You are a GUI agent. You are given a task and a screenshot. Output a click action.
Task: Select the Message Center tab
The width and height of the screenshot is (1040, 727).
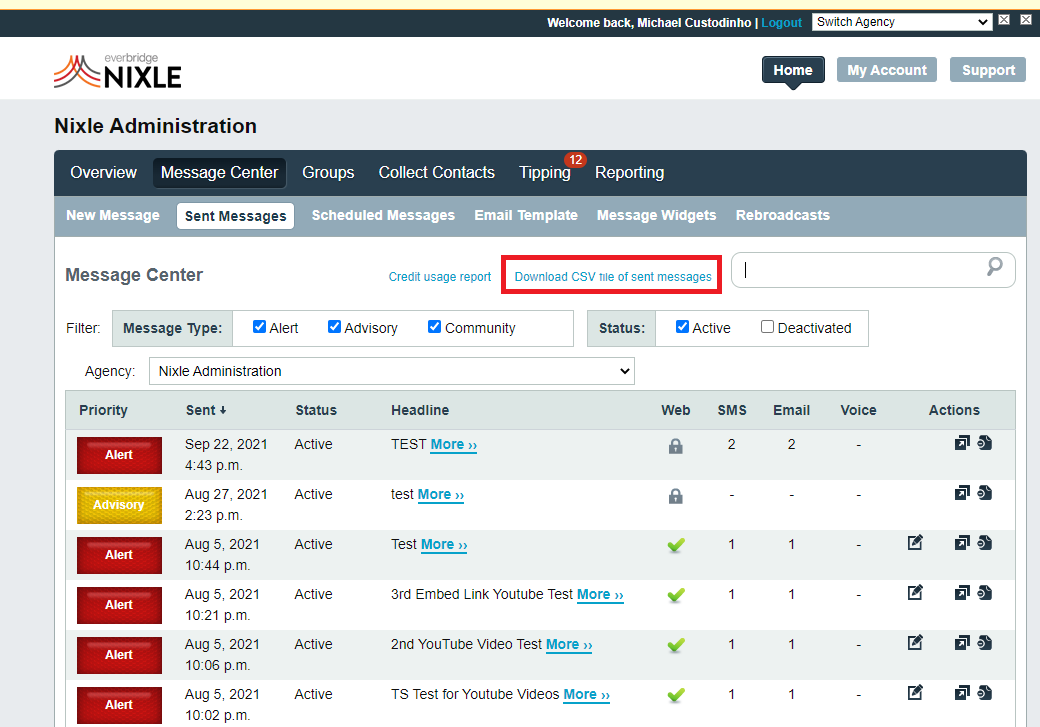click(220, 172)
